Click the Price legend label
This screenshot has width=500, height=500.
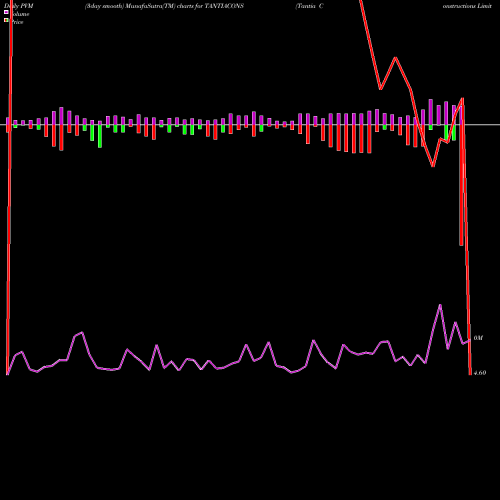[x=17, y=22]
